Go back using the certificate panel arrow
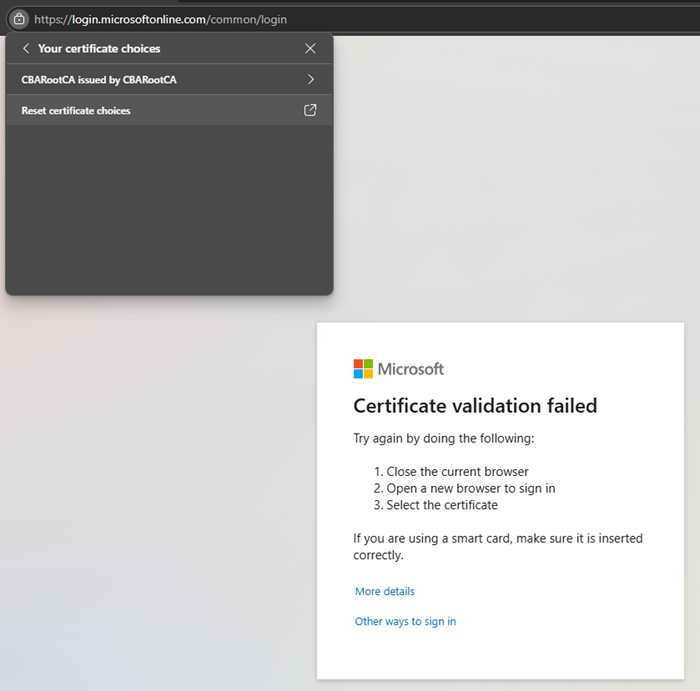 click(26, 48)
